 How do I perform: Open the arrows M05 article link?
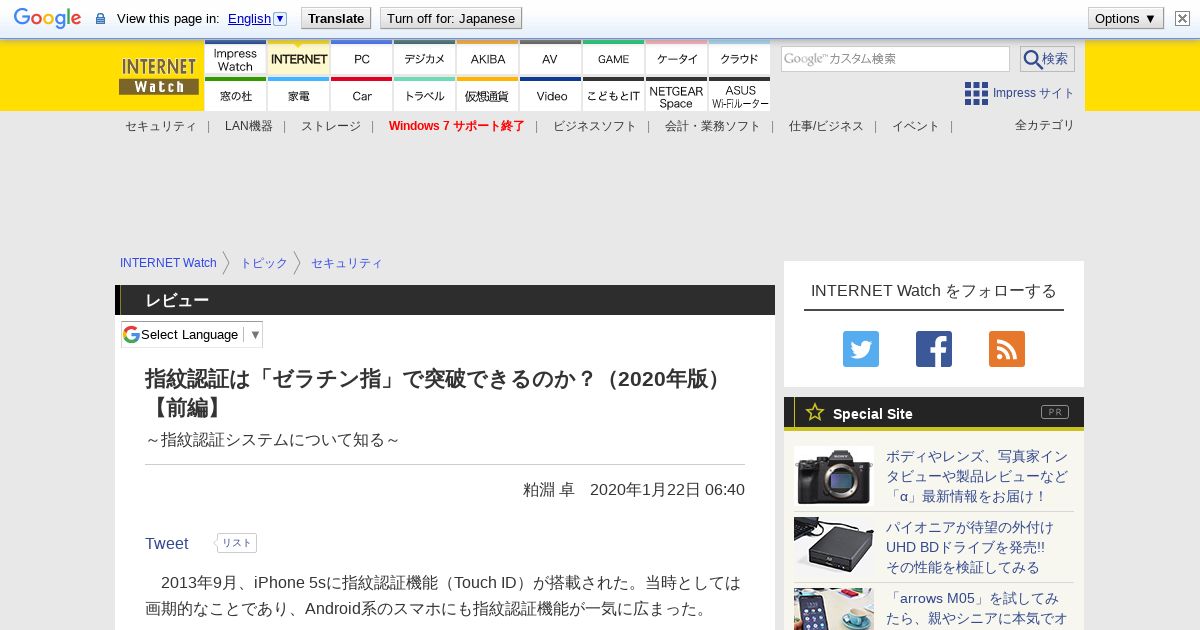[x=977, y=609]
